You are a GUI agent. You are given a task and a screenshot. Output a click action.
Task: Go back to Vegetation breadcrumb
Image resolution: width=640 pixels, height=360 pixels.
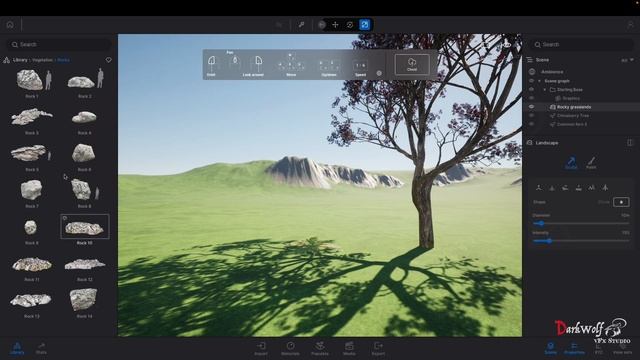(x=42, y=60)
